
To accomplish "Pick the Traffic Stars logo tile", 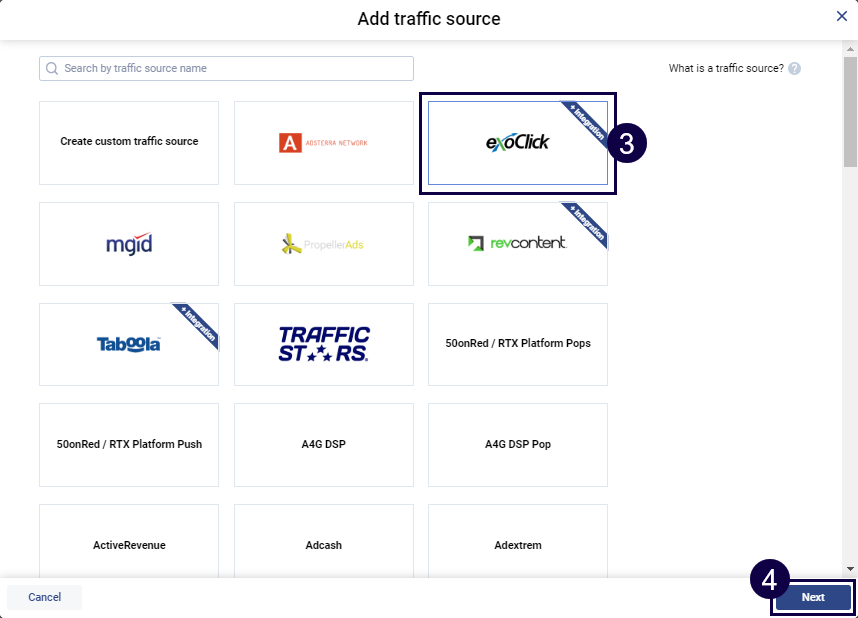I will pos(323,345).
